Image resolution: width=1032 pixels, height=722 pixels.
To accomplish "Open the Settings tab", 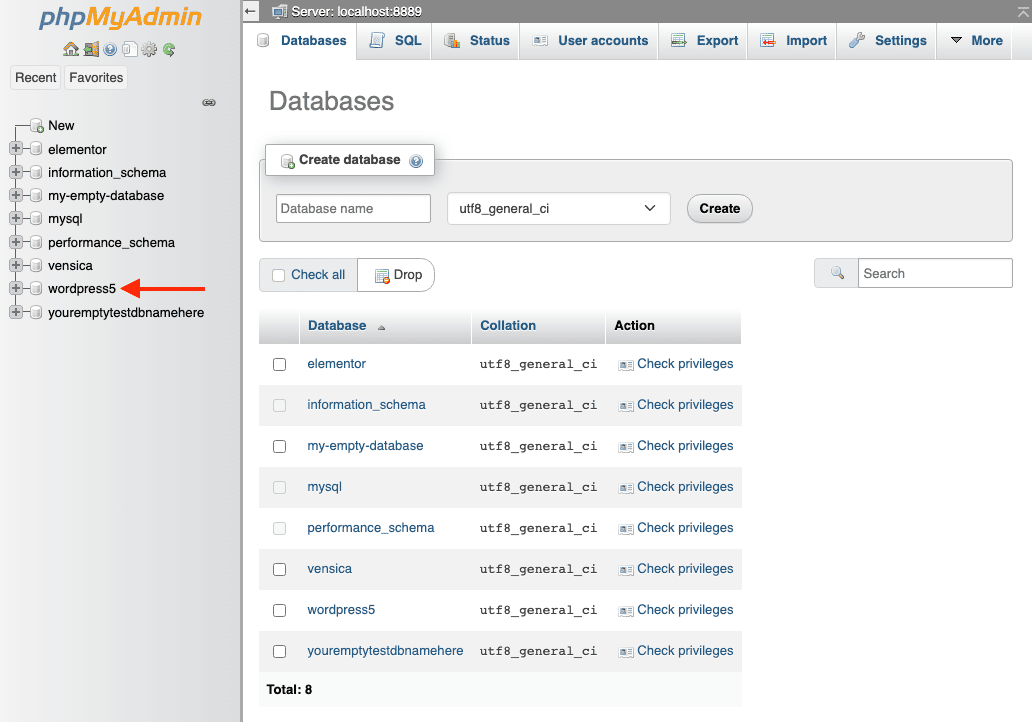I will (x=887, y=41).
